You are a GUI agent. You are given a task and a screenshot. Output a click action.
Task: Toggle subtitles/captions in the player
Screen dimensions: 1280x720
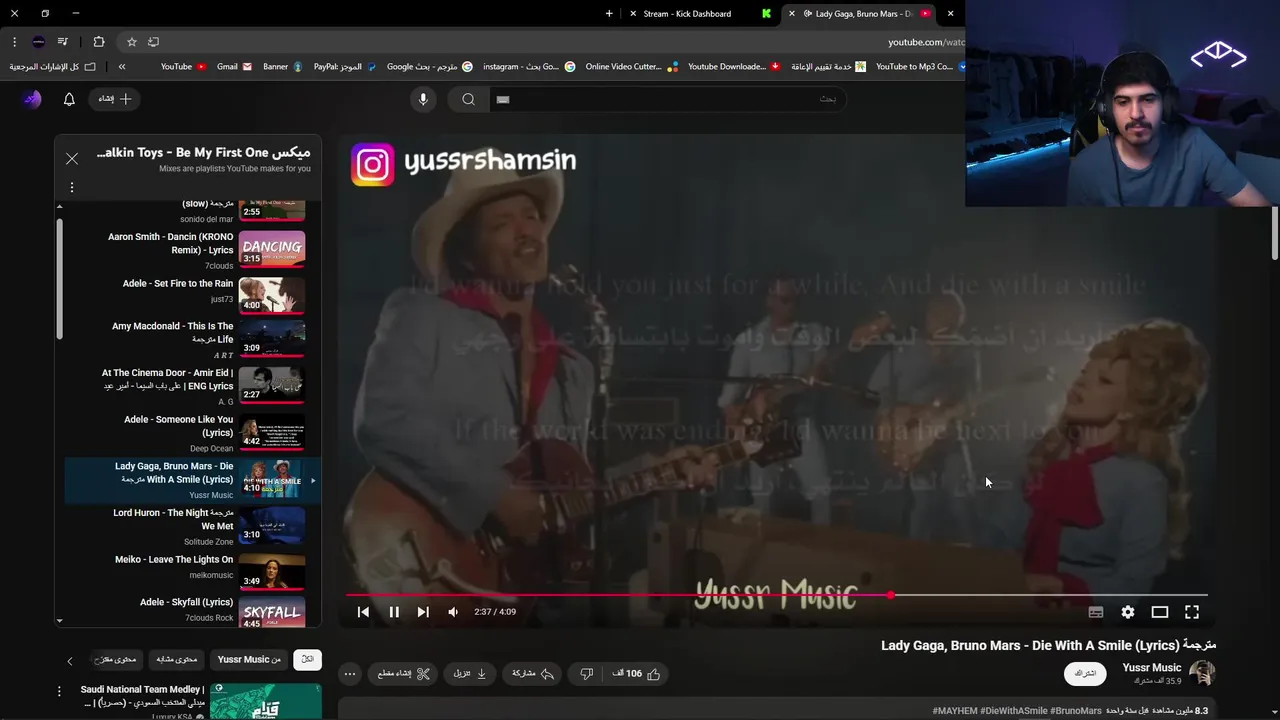coord(1096,612)
